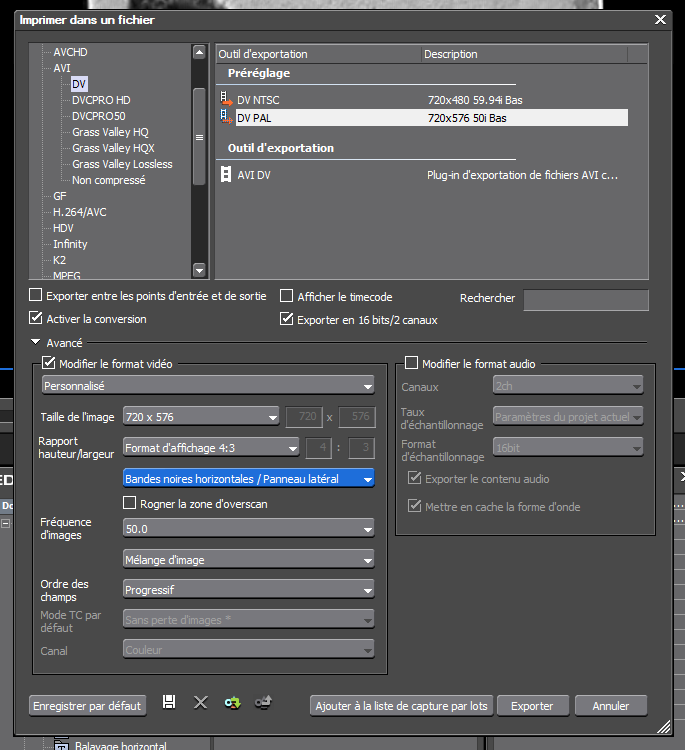Open the Ordre des champs Progressif dropdown
The width and height of the screenshot is (685, 750).
click(249, 590)
